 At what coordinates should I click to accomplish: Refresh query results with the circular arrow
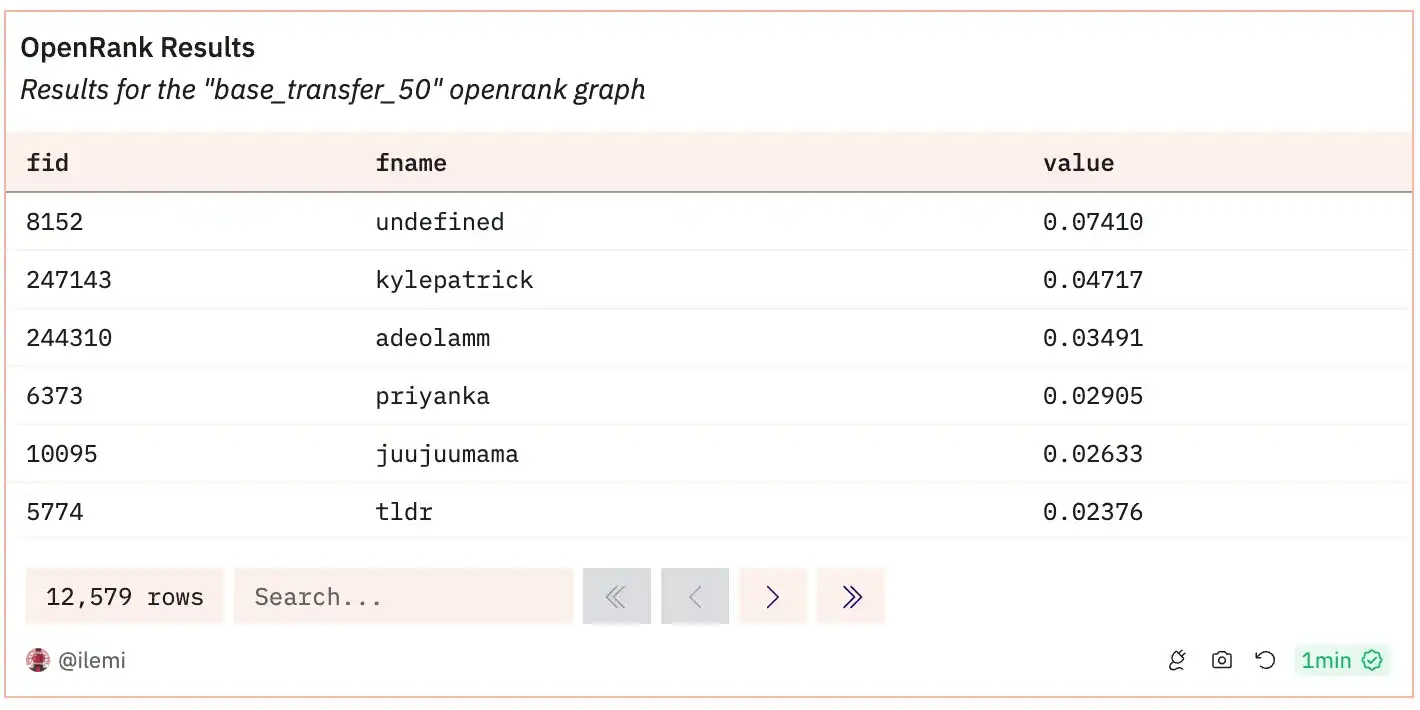(1265, 660)
